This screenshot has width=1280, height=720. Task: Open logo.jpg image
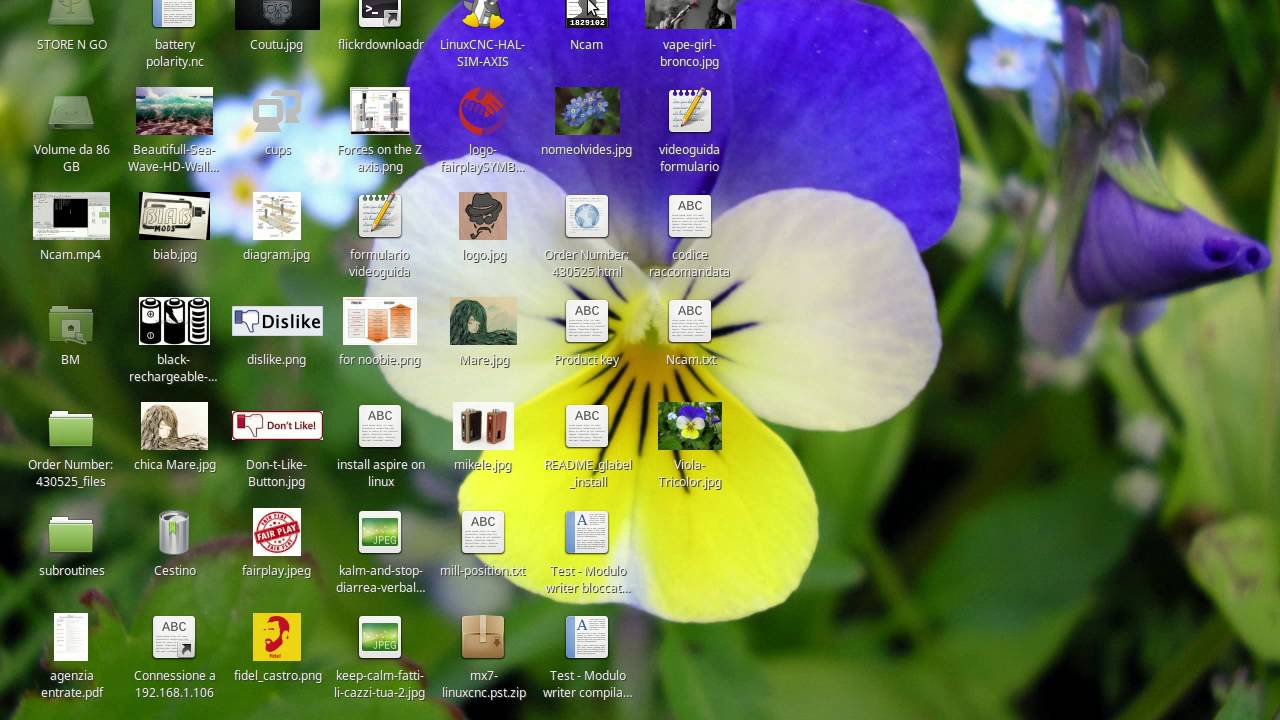(483, 216)
